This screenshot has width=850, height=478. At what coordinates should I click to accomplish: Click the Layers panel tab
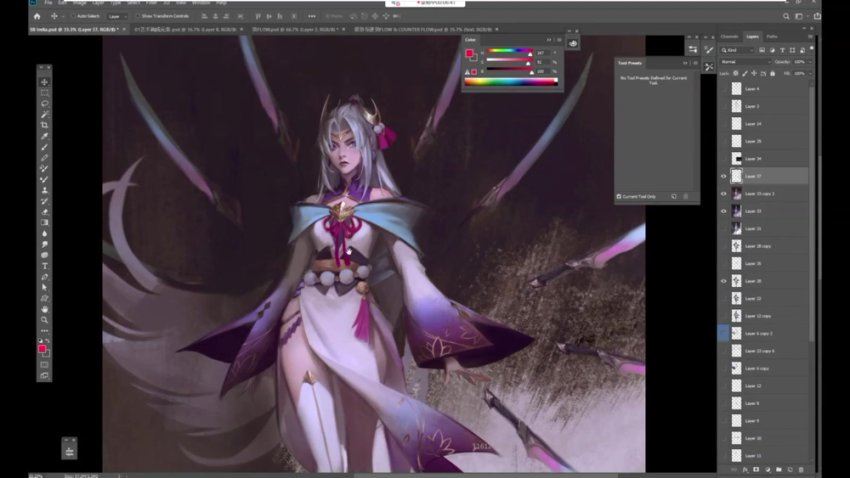[x=752, y=37]
